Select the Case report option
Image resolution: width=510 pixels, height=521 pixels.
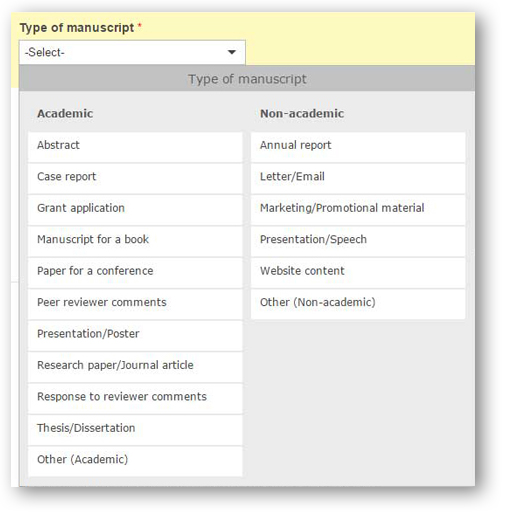[x=135, y=178]
